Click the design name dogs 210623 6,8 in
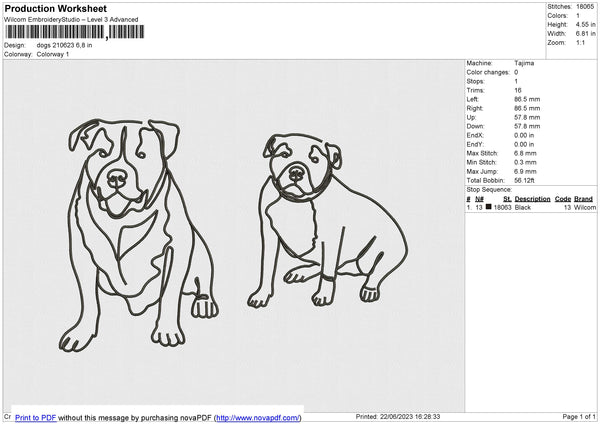600x424 pixels. pos(64,45)
